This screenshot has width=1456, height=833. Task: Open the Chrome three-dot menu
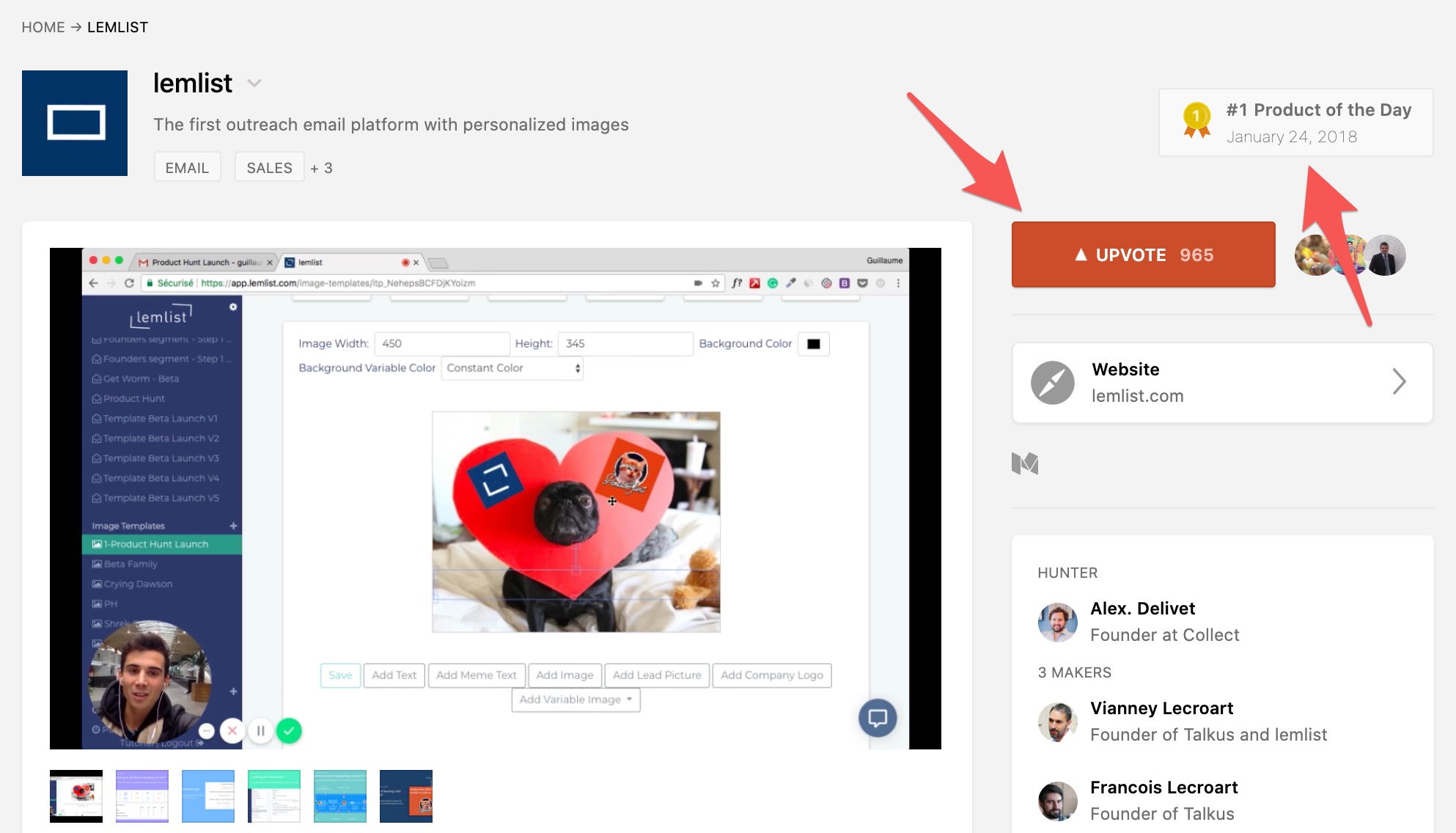[898, 283]
